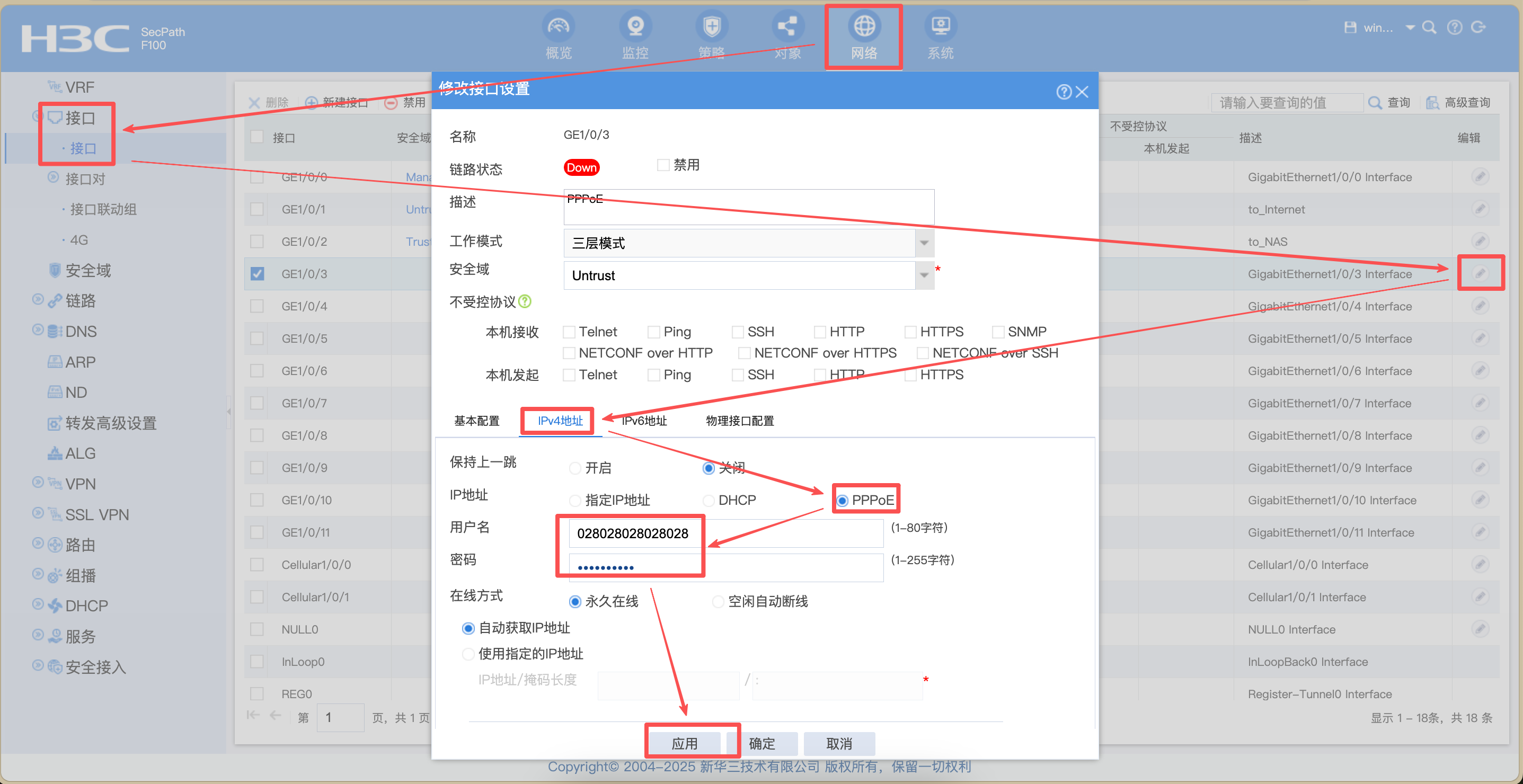Select 空闲自动断线 online mode

click(718, 601)
